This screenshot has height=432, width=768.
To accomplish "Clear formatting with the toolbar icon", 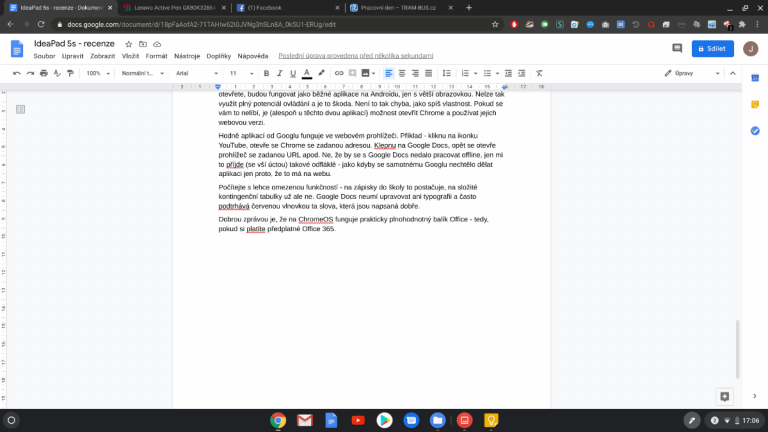I will tap(539, 73).
